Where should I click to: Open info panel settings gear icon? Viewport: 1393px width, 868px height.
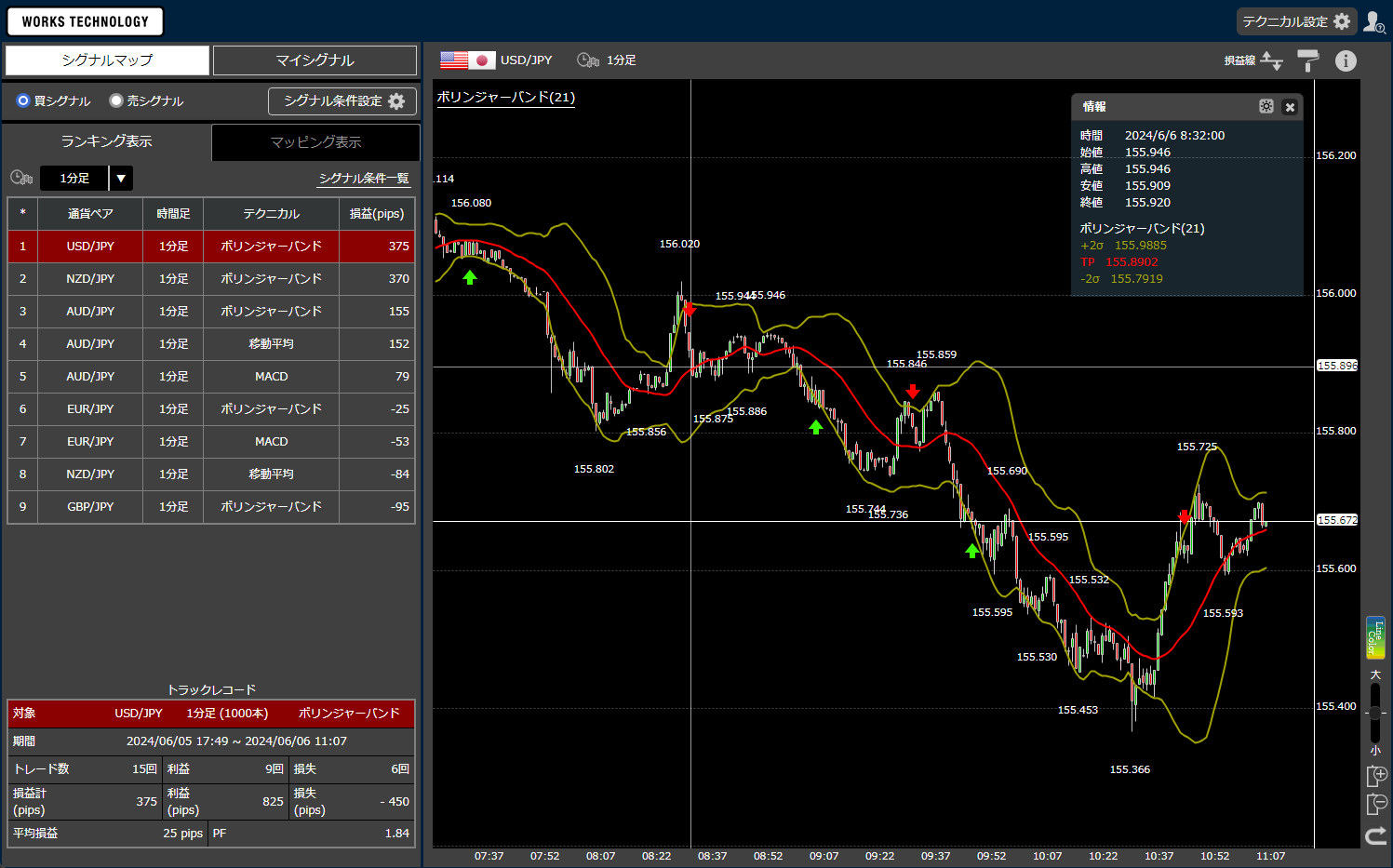[x=1266, y=106]
